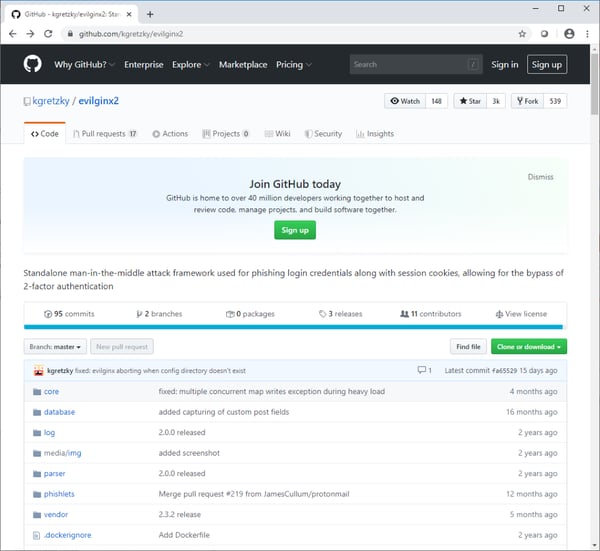This screenshot has height=551, width=600.
Task: Click folder icon beside media/img
Action: [37, 453]
